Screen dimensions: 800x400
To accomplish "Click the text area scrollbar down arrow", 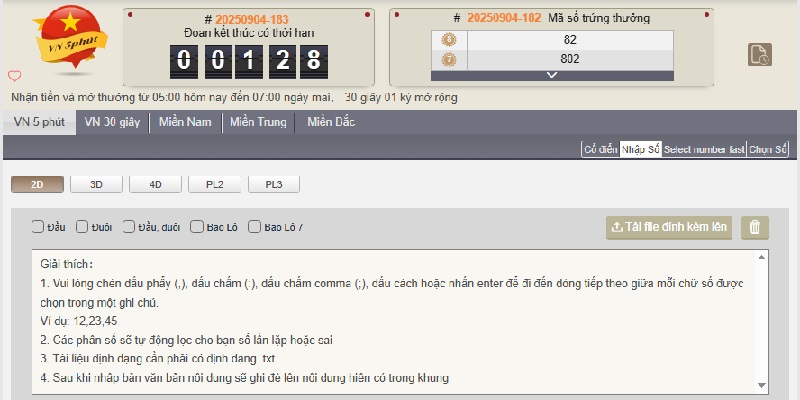I will pyautogui.click(x=762, y=385).
